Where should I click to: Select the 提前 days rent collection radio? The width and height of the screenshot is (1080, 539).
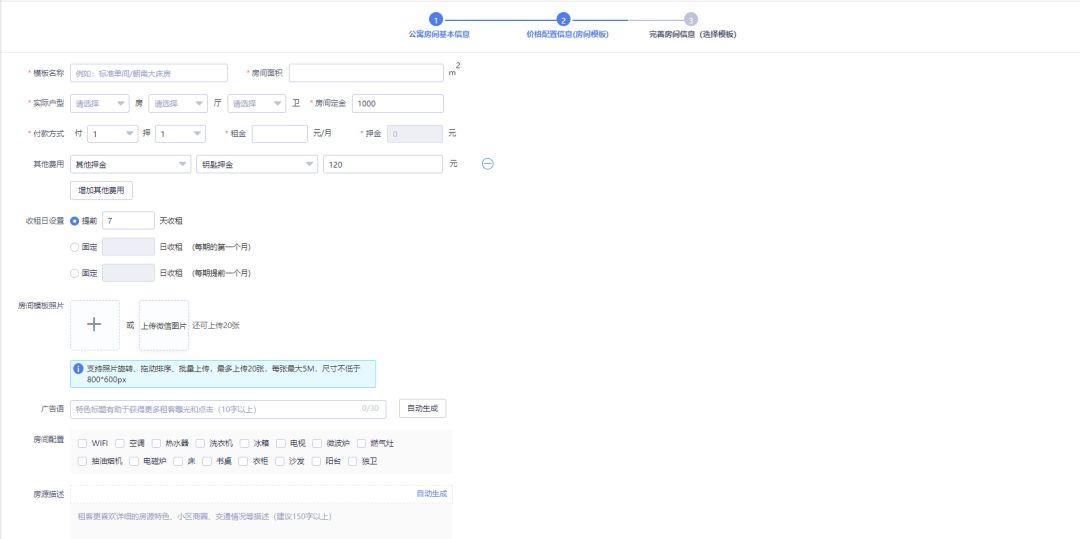(74, 221)
